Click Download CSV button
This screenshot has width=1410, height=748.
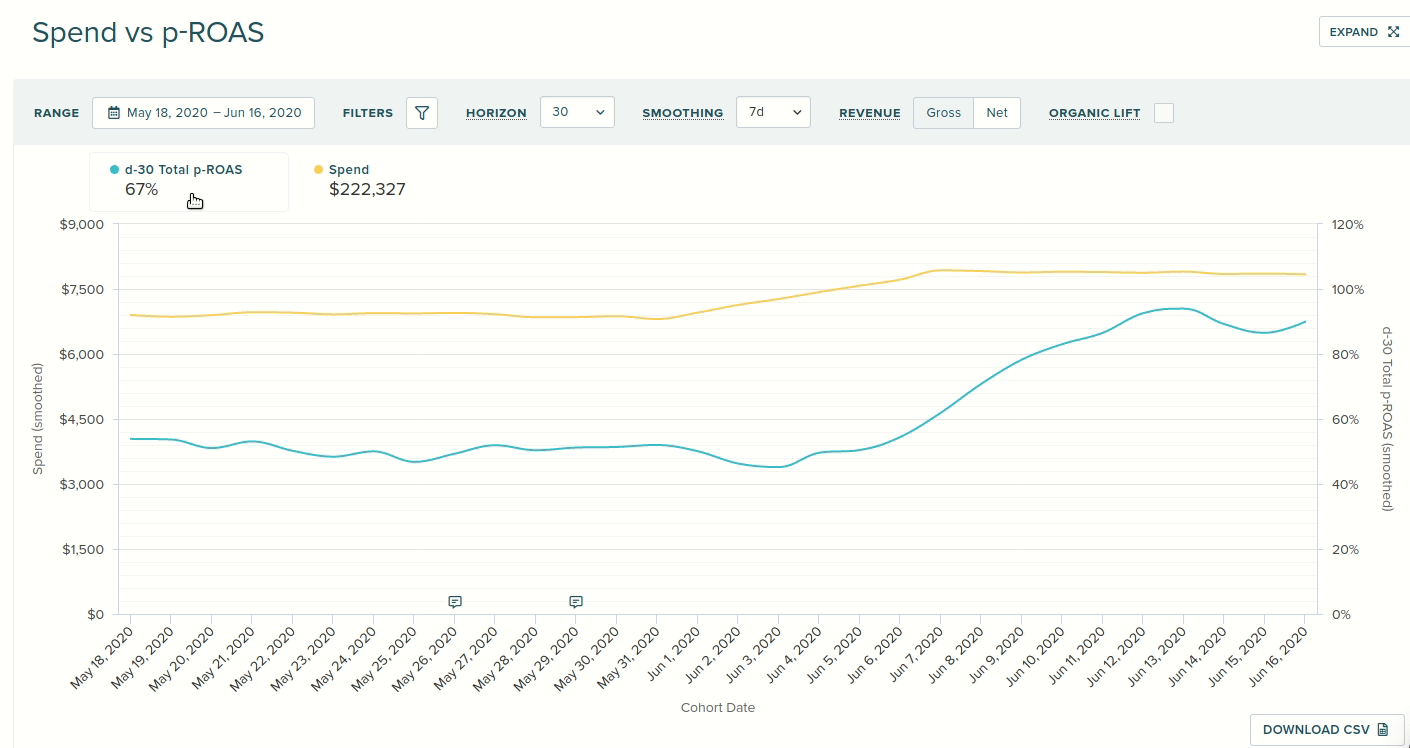1327,730
